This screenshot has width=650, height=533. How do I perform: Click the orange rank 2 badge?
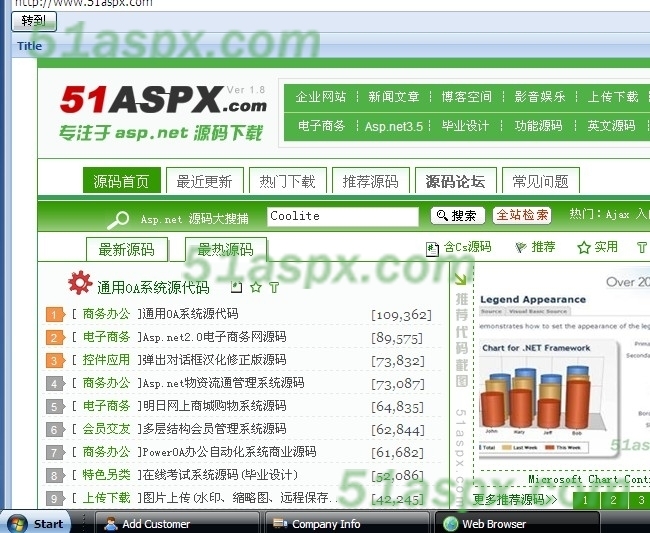point(55,338)
